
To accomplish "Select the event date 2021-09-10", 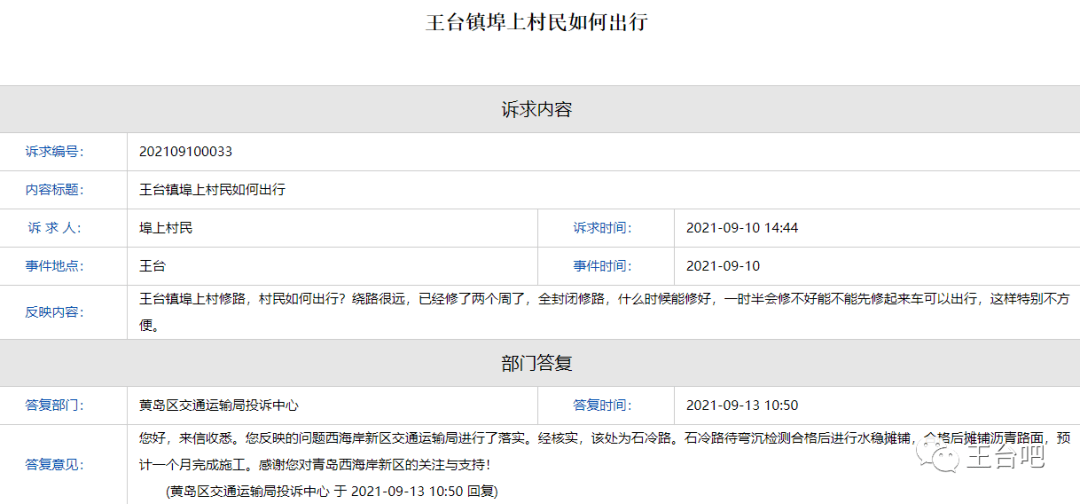I will click(723, 266).
